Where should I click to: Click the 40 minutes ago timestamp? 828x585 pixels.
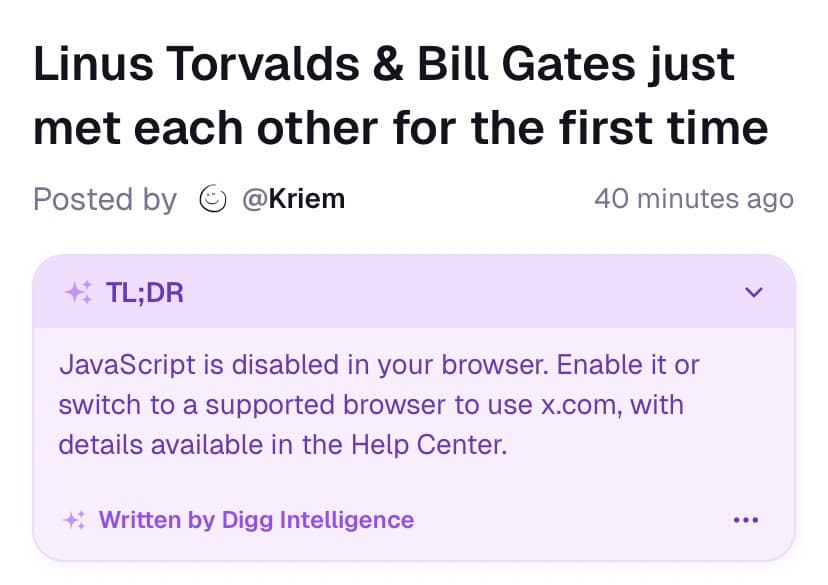click(694, 199)
